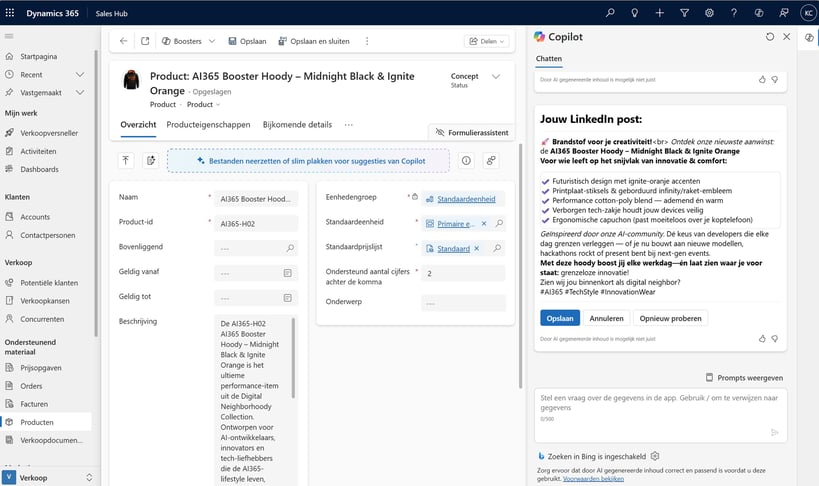Image resolution: width=819 pixels, height=486 pixels.
Task: Open calendar for Geldig vanaf
Action: (287, 273)
